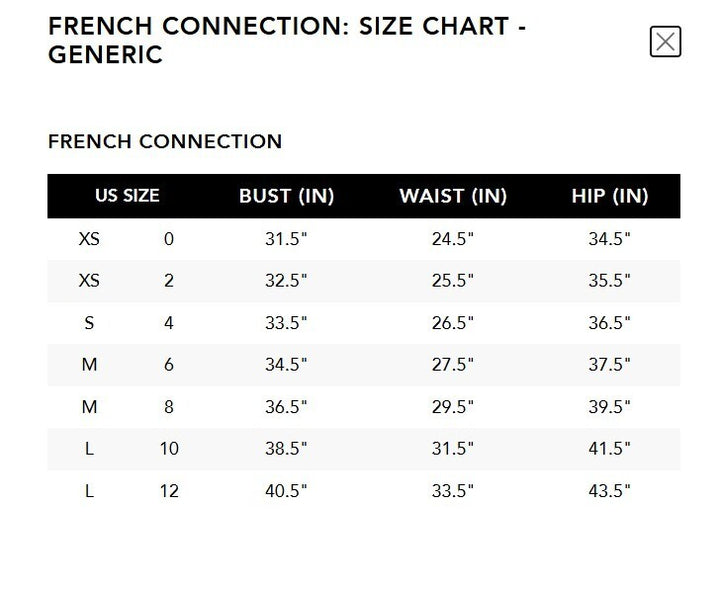Viewport: 720px width, 590px height.
Task: Click the 29.5" waist measurement
Action: (x=453, y=407)
